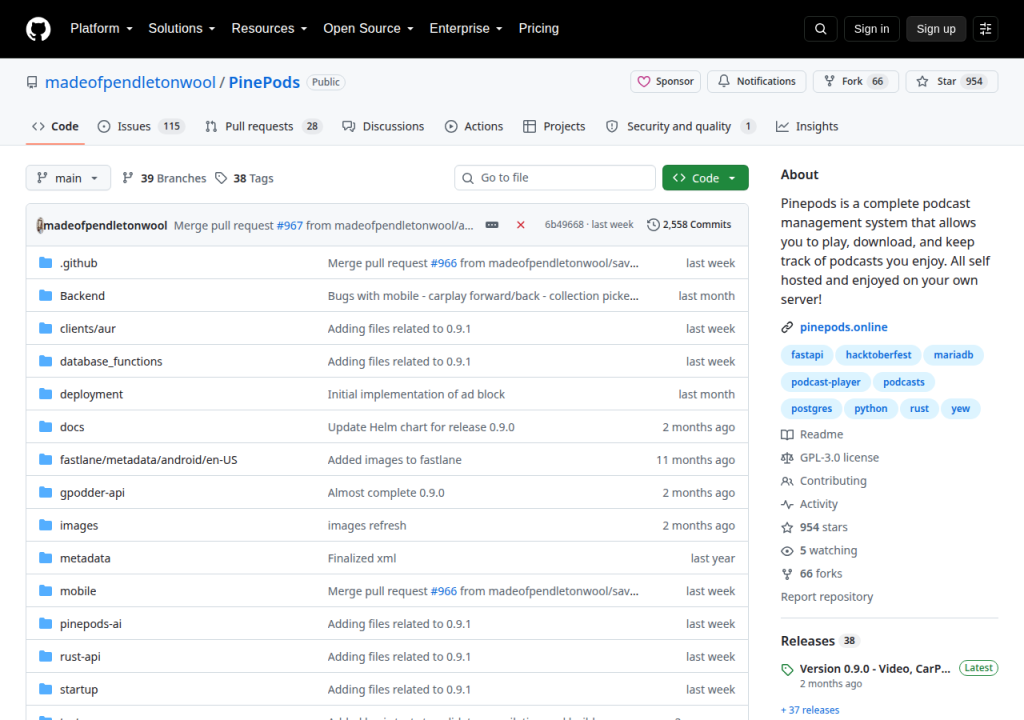Image resolution: width=1024 pixels, height=720 pixels.
Task: Click the Activity pulse icon
Action: (x=787, y=504)
